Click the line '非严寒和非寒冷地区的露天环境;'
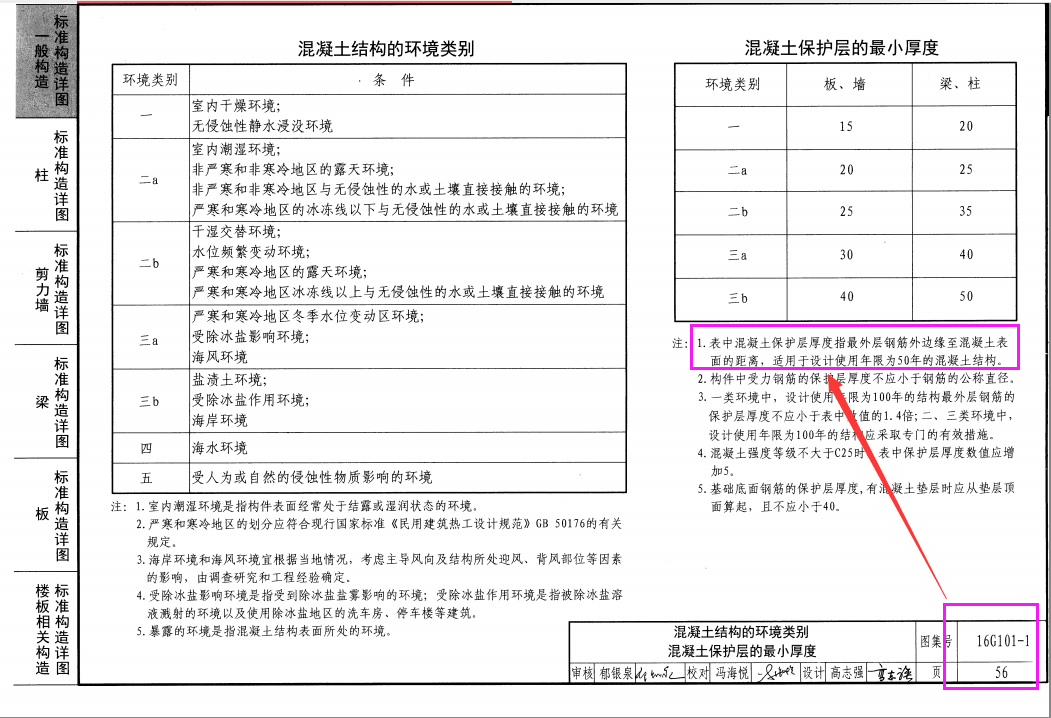The image size is (1051, 718). tap(294, 169)
